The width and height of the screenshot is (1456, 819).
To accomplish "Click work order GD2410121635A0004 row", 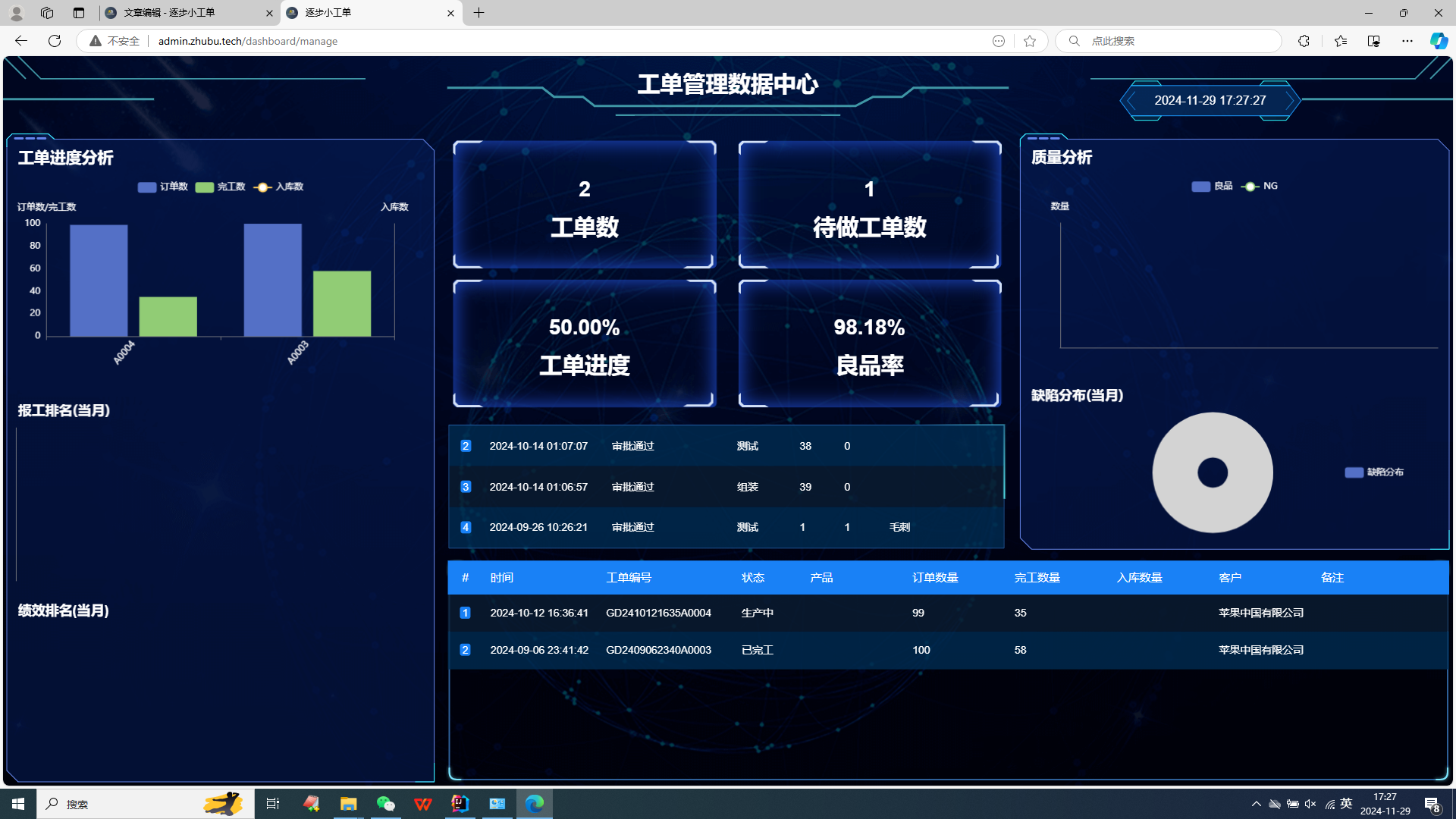I will 658,613.
